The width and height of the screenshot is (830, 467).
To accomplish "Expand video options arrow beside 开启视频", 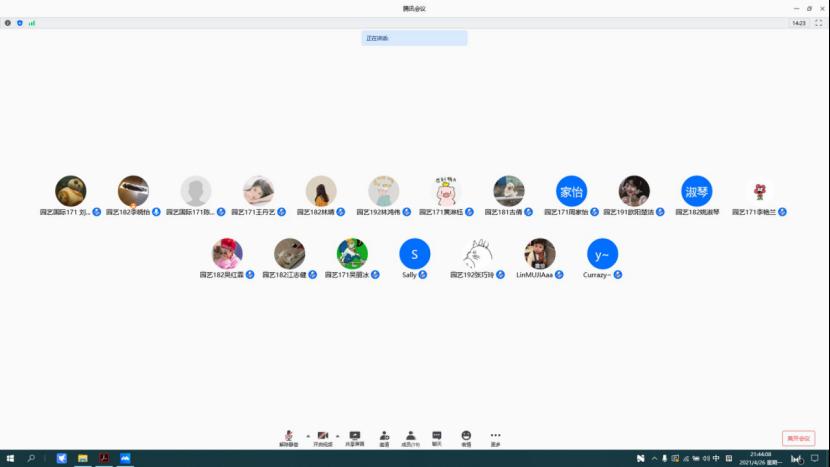I will [338, 436].
